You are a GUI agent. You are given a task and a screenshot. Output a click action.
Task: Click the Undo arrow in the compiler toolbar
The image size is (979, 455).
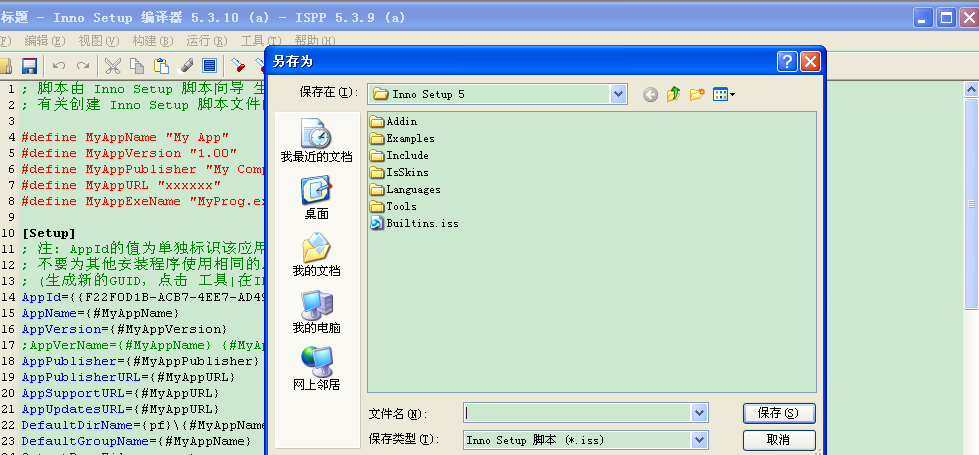pos(59,66)
